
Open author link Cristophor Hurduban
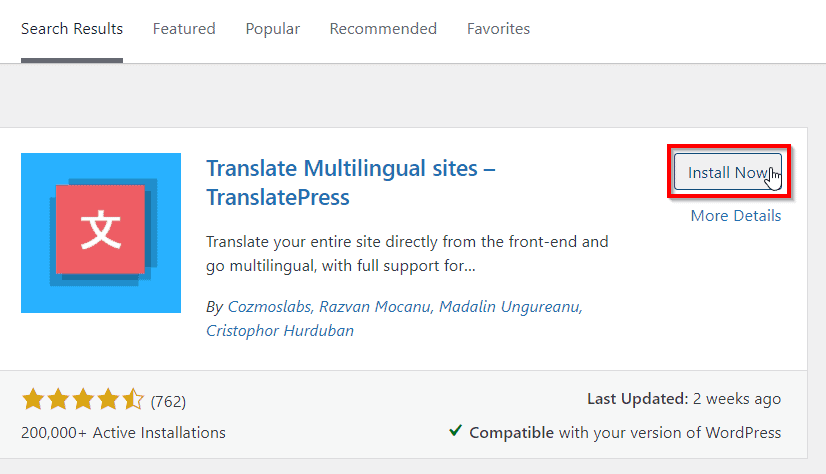(x=280, y=331)
